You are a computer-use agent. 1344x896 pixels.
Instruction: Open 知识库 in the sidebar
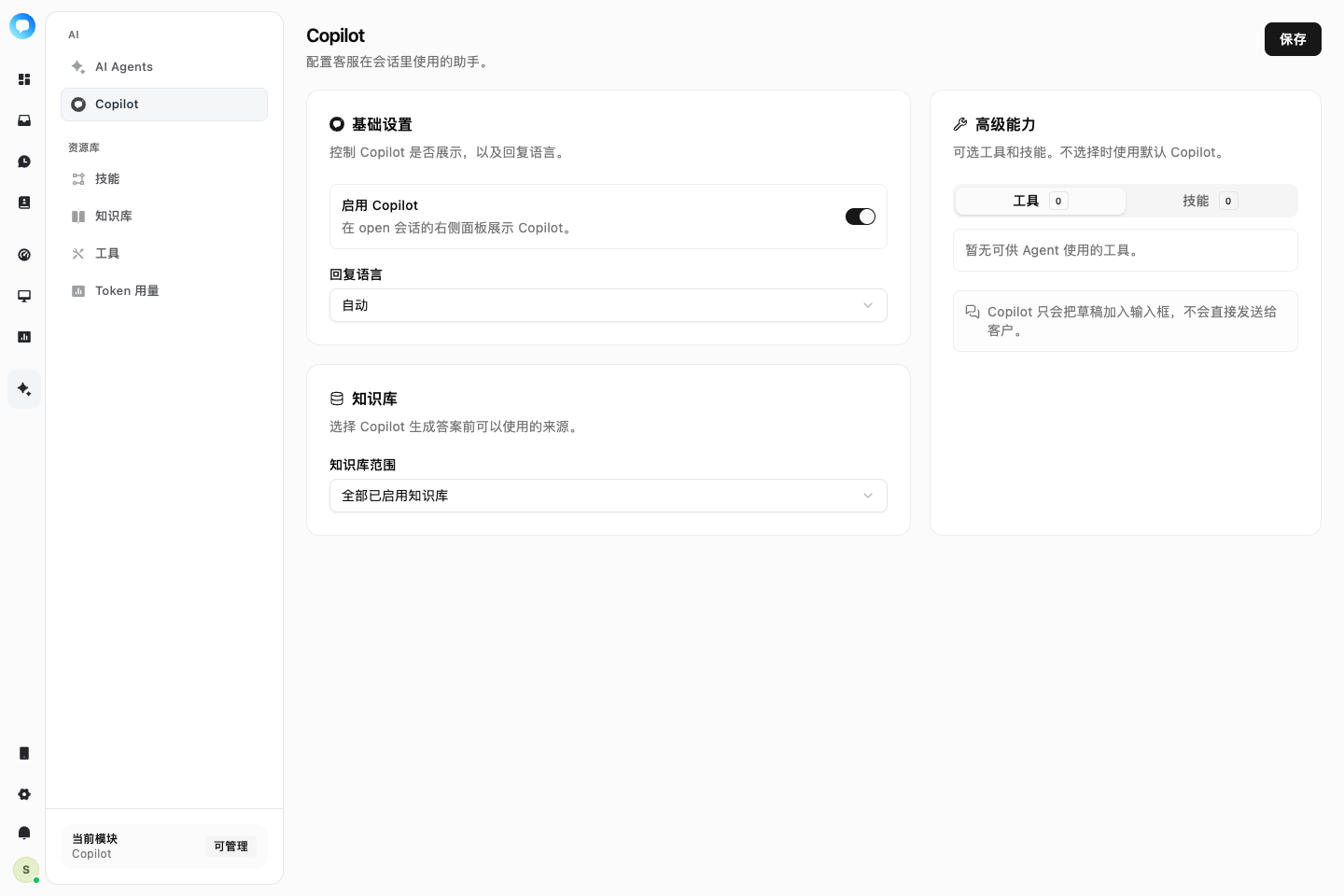coord(164,217)
